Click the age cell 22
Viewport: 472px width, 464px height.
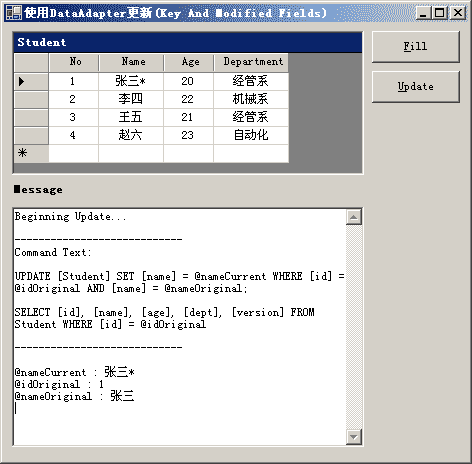coord(189,99)
